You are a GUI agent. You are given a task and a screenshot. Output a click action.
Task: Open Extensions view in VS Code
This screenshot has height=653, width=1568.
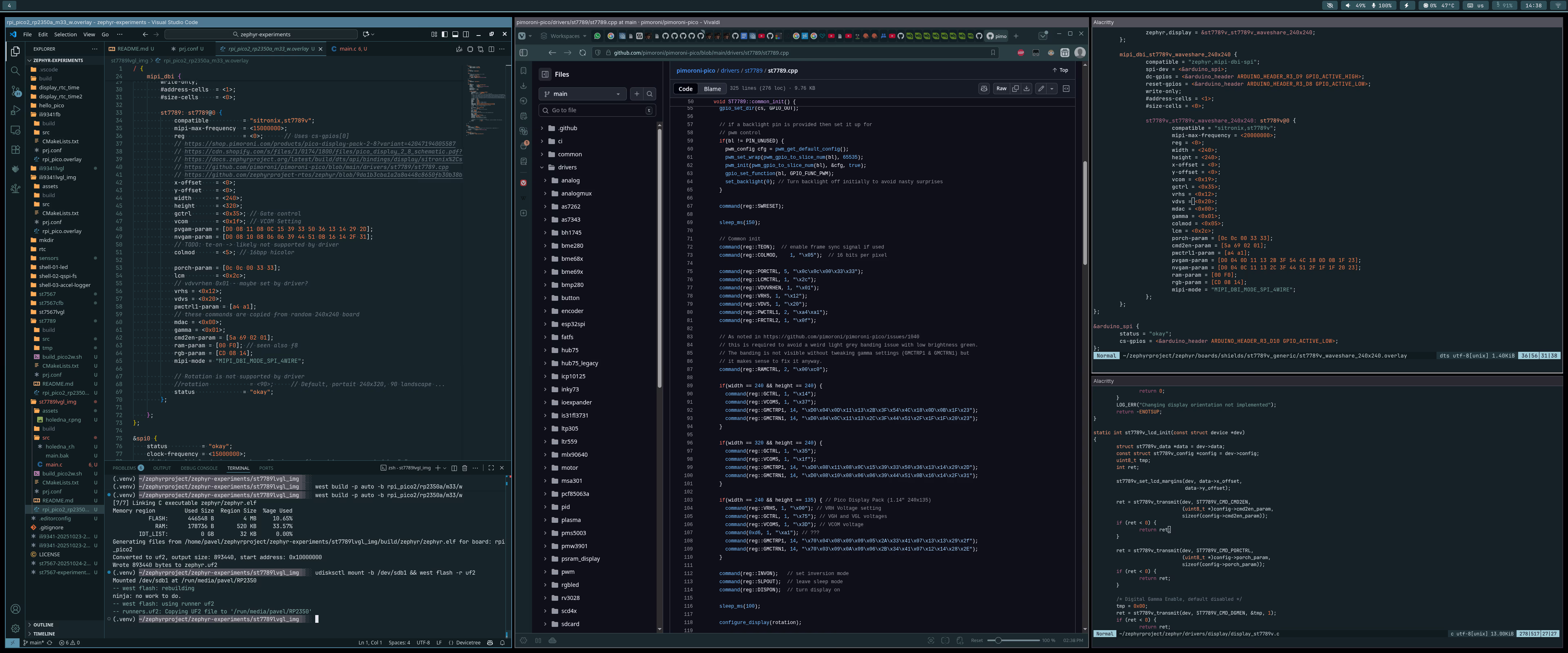click(15, 149)
